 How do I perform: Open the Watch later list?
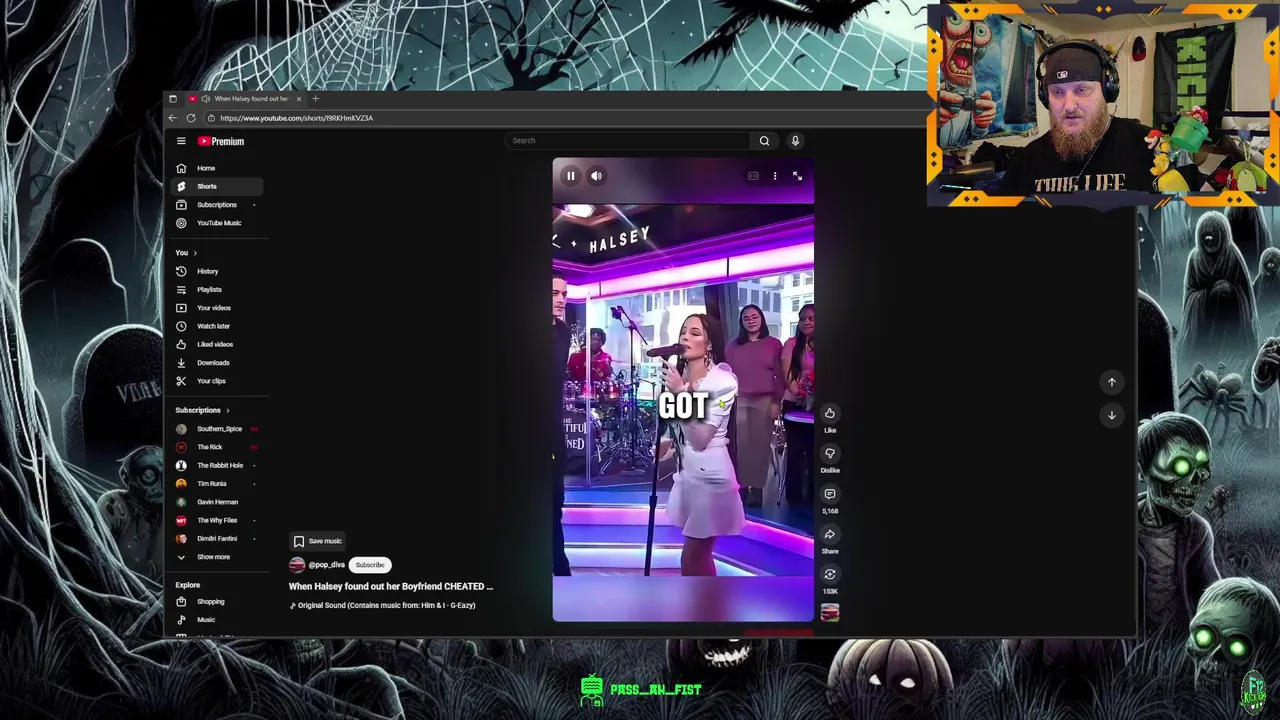[x=218, y=326]
